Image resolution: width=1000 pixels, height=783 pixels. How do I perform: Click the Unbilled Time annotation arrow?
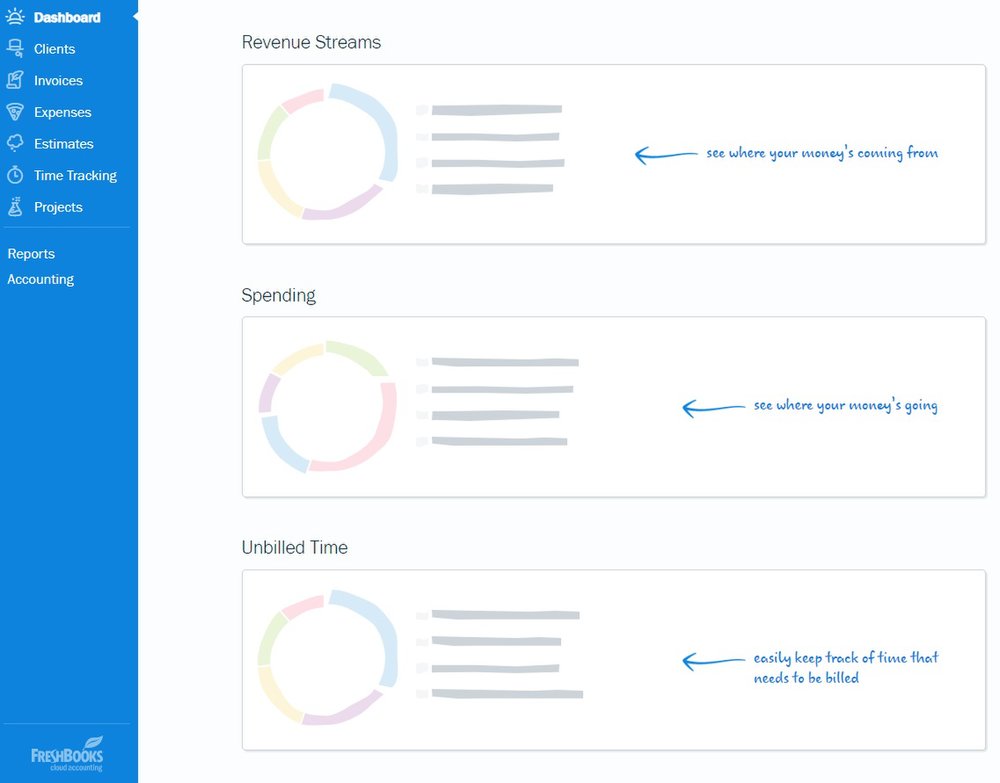[710, 661]
